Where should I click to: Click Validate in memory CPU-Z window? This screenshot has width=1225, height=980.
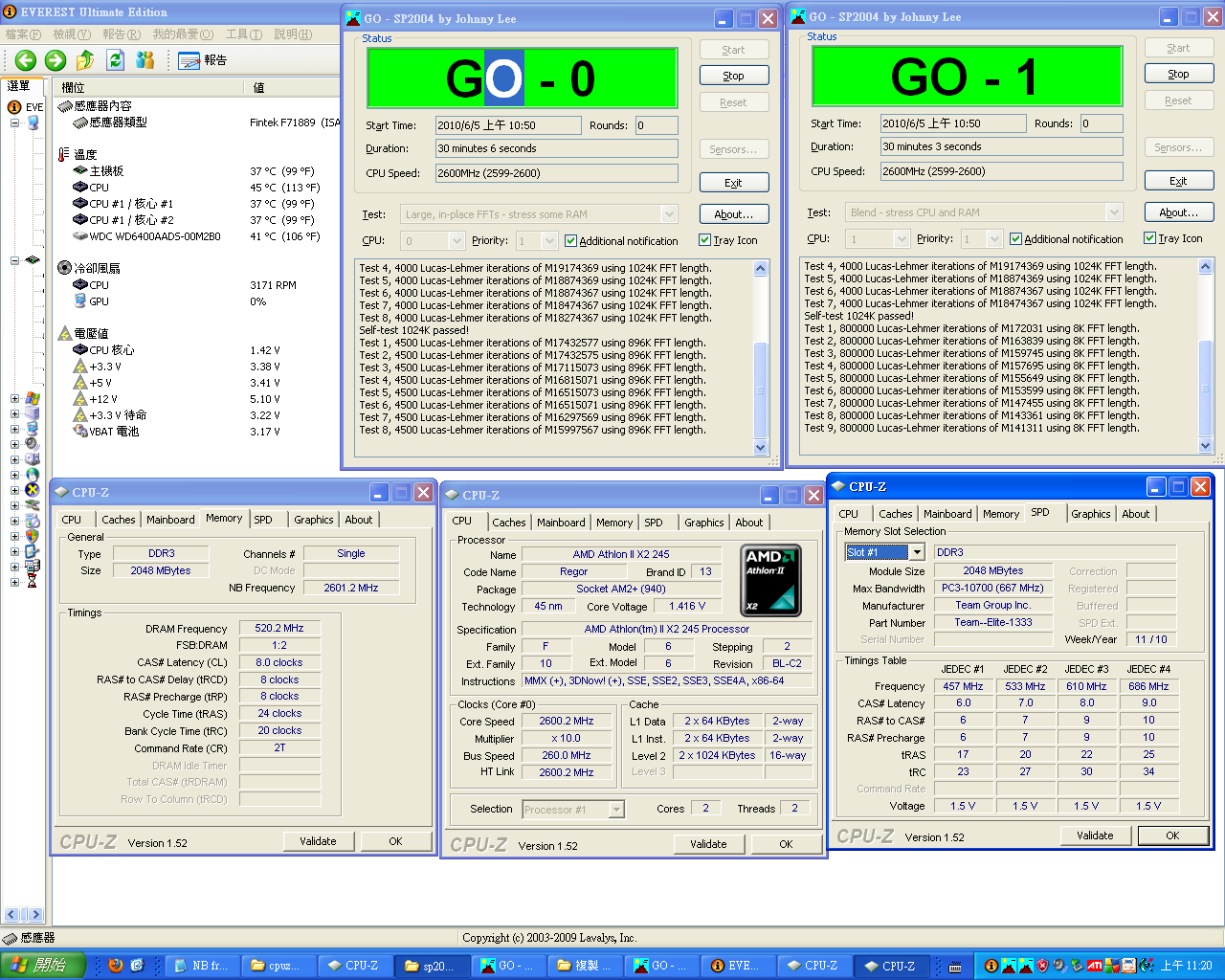pos(319,841)
